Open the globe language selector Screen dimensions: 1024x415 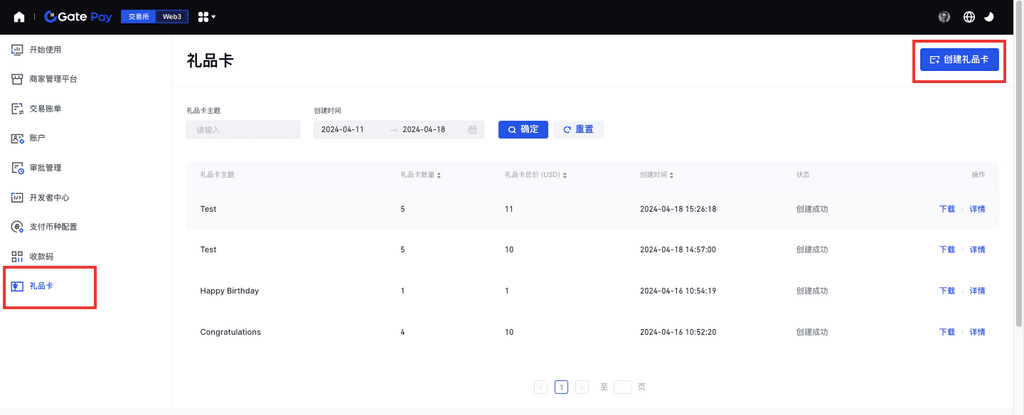pos(969,17)
